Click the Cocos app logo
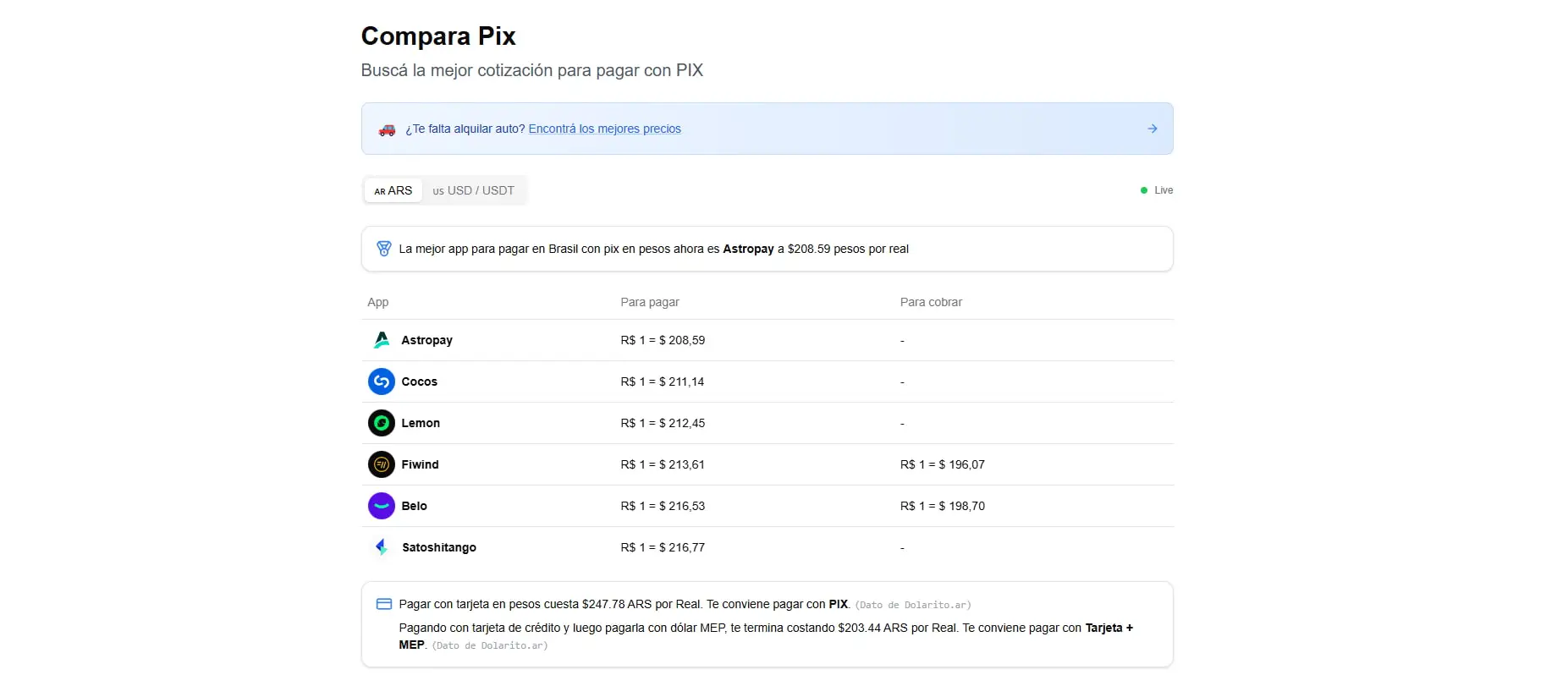The width and height of the screenshot is (1568, 697). click(382, 381)
